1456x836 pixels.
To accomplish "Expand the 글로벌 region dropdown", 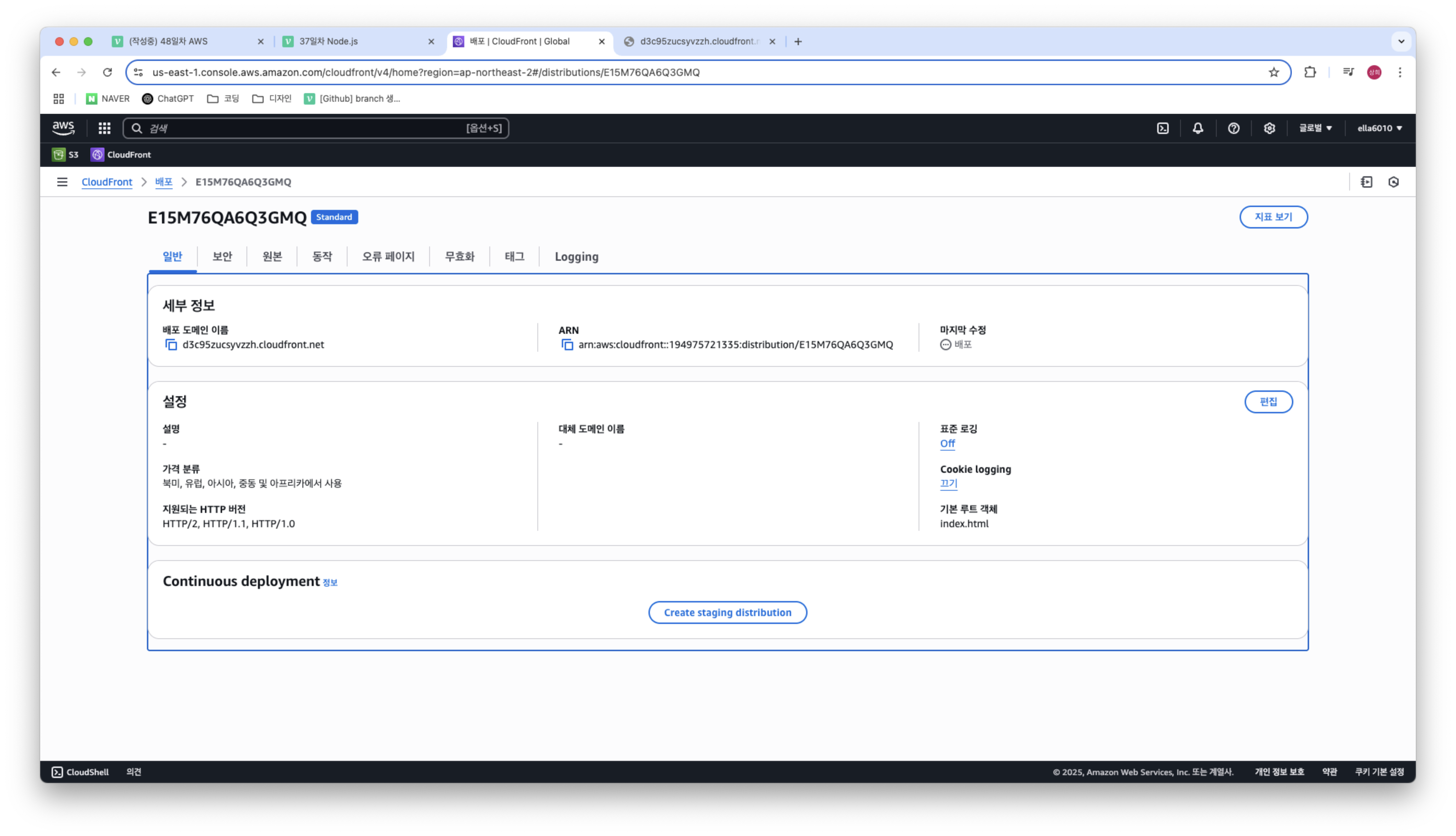I will tap(1315, 128).
